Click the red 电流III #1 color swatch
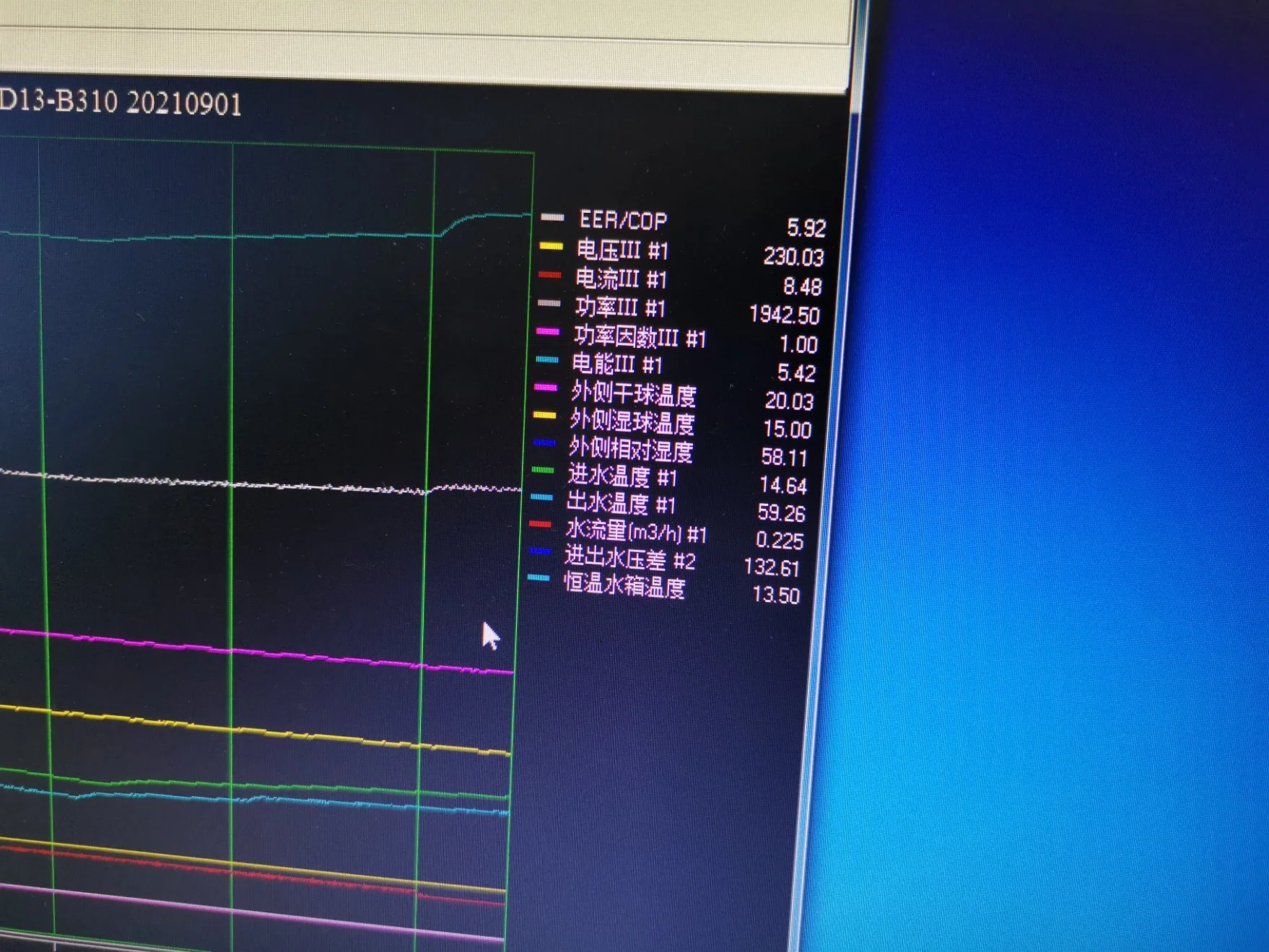Screen dimensions: 1269x952 tap(549, 275)
